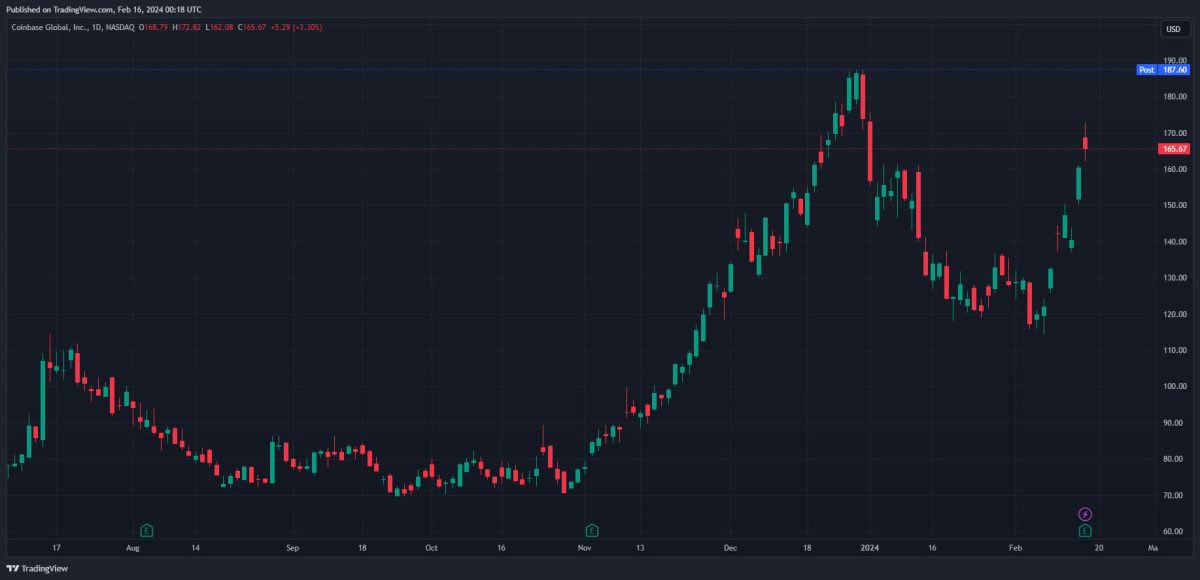Click the 190.00 price axis label
Image resolution: width=1200 pixels, height=580 pixels.
pyautogui.click(x=1174, y=61)
